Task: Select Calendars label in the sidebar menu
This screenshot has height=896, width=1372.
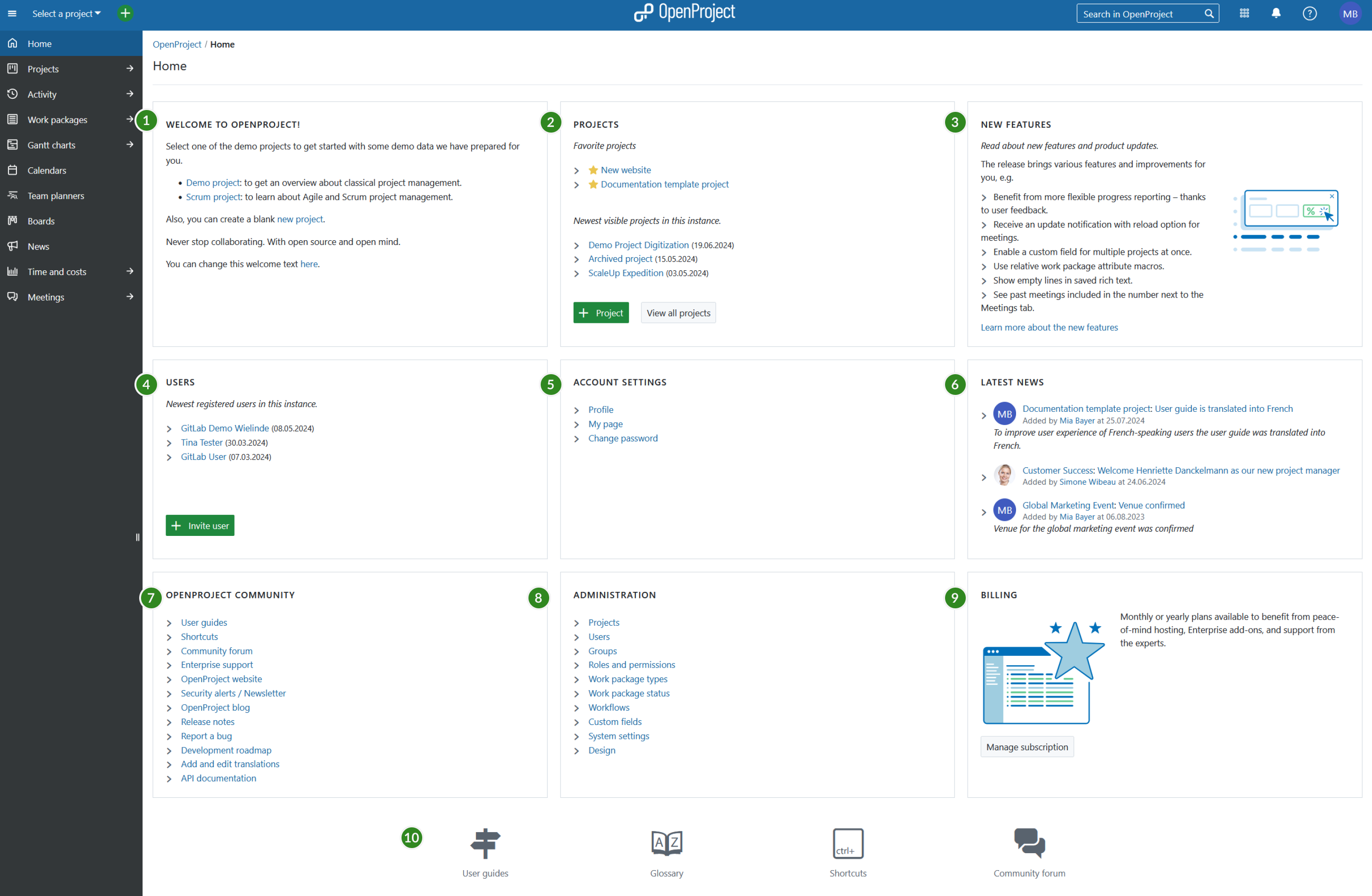Action: [x=47, y=170]
